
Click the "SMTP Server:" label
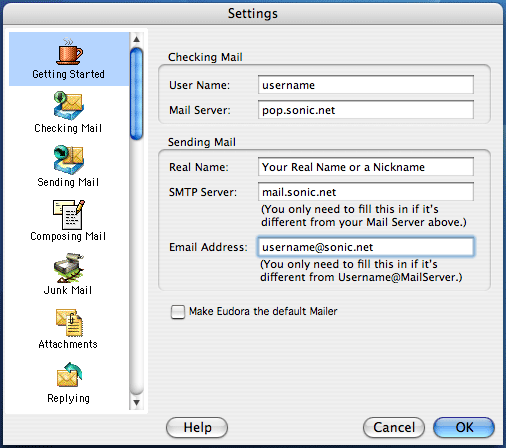pyautogui.click(x=203, y=192)
